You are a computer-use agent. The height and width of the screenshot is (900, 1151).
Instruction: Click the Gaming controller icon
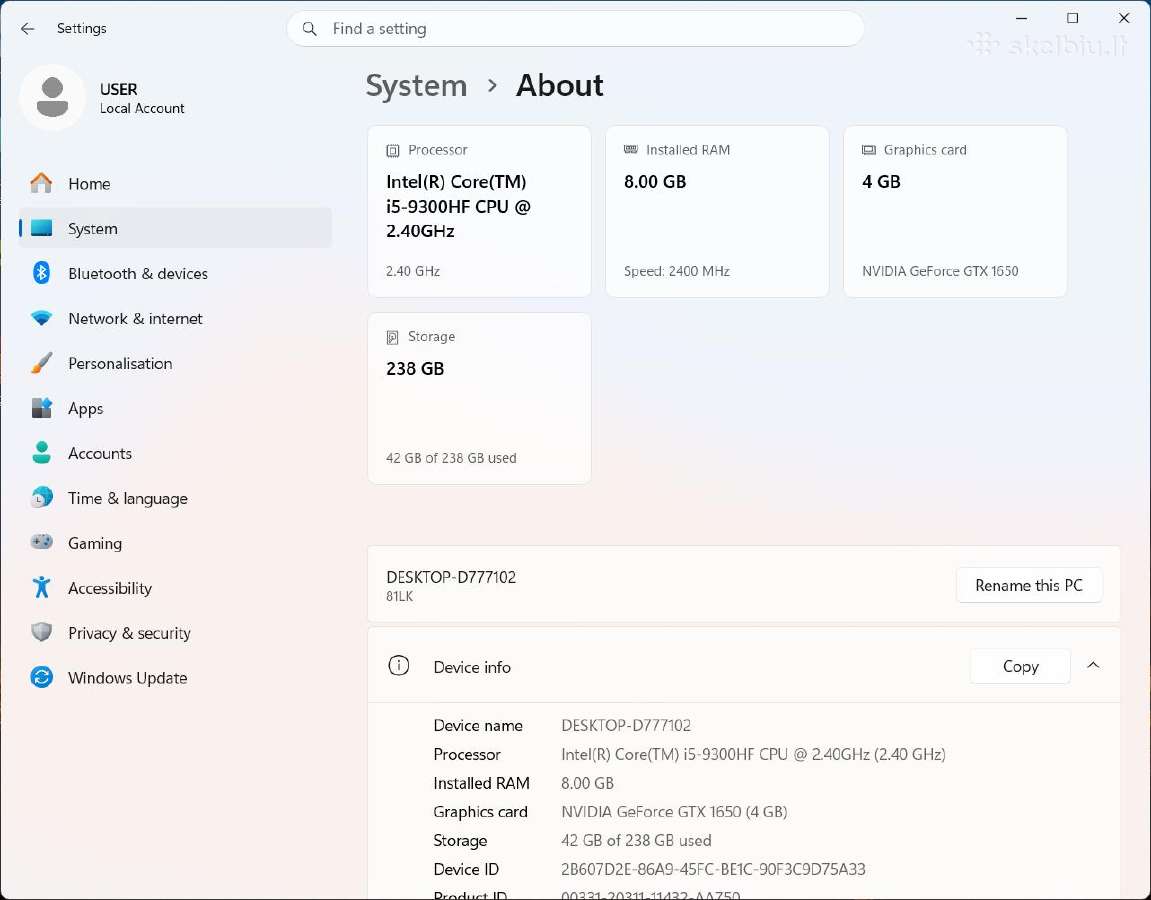tap(41, 542)
